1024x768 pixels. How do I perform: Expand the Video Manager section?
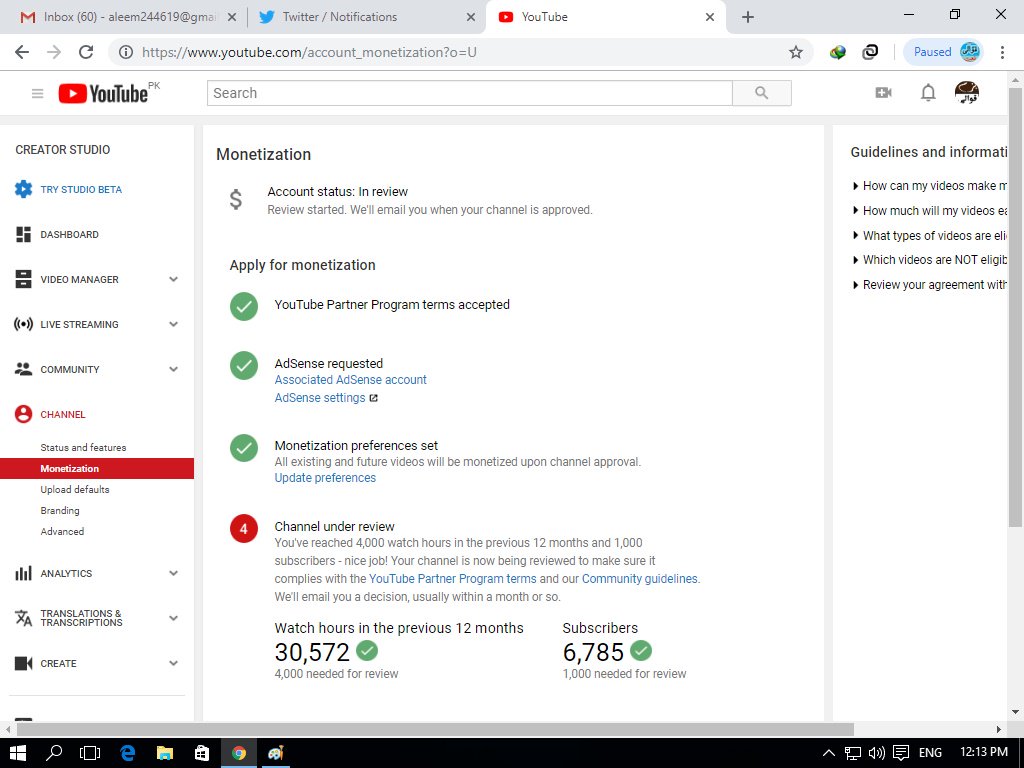tap(174, 280)
